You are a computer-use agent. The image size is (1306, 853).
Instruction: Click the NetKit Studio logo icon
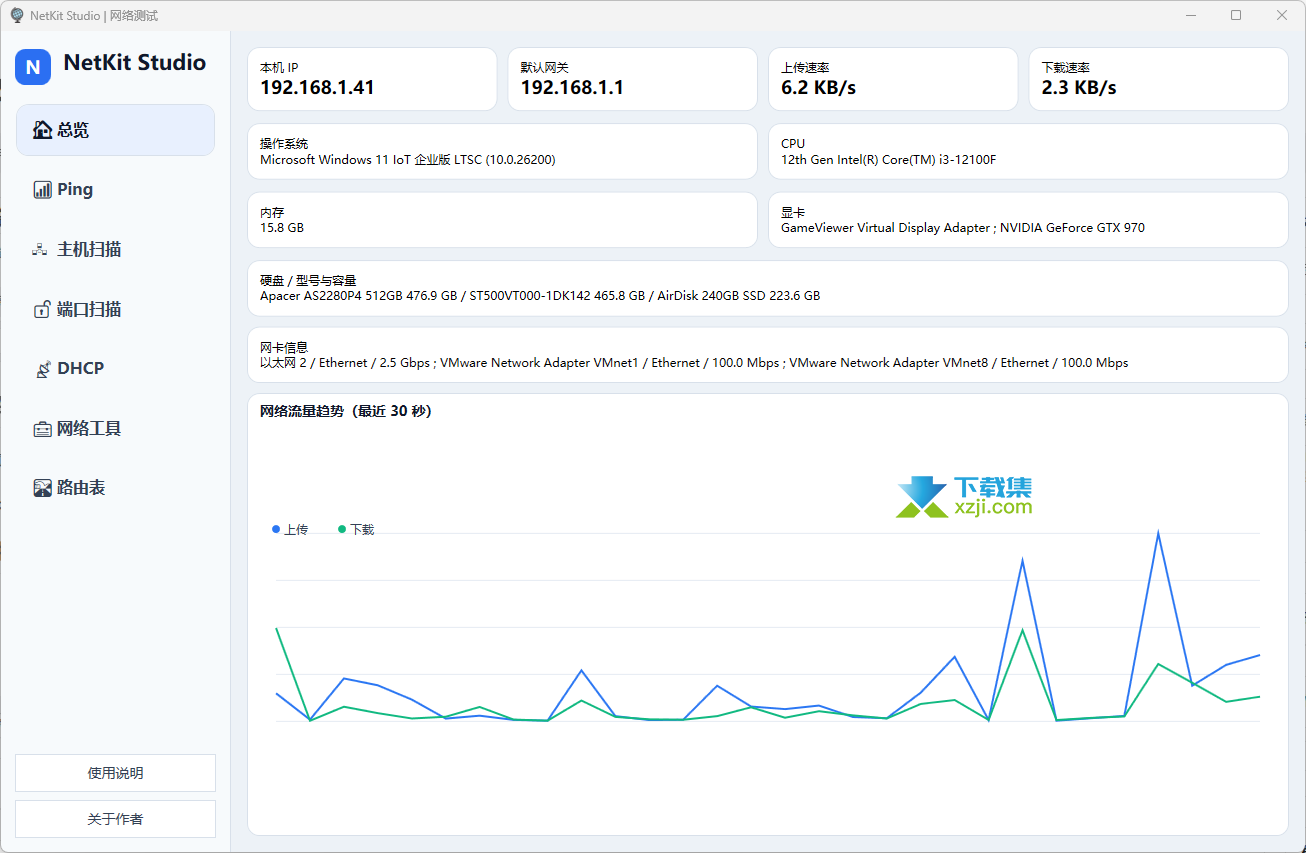pyautogui.click(x=32, y=67)
